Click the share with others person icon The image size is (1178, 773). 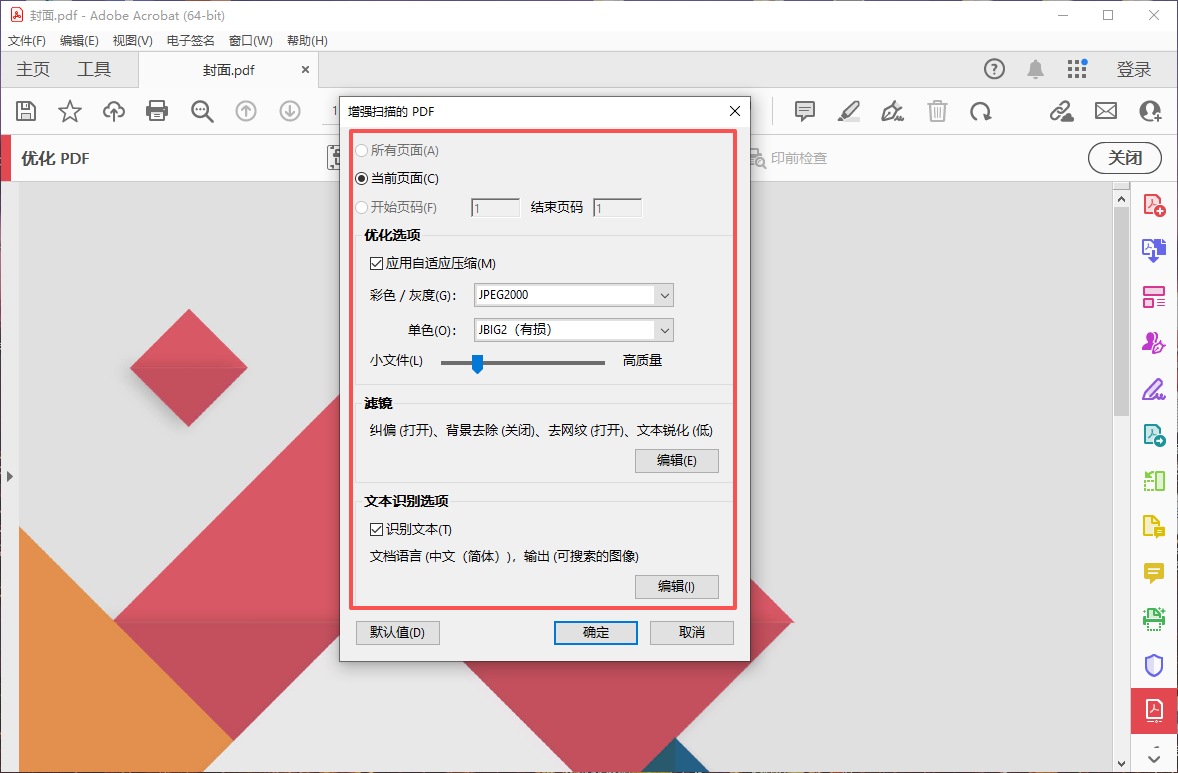click(1150, 111)
